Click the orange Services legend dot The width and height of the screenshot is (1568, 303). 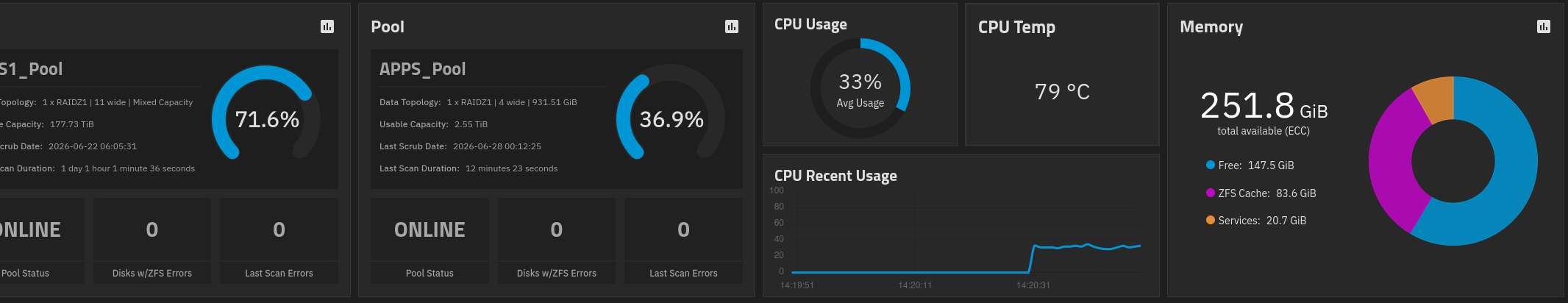point(1211,220)
